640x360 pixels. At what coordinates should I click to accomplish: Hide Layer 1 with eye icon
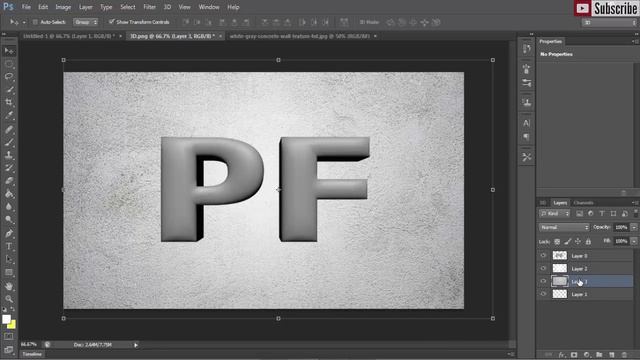(543, 294)
